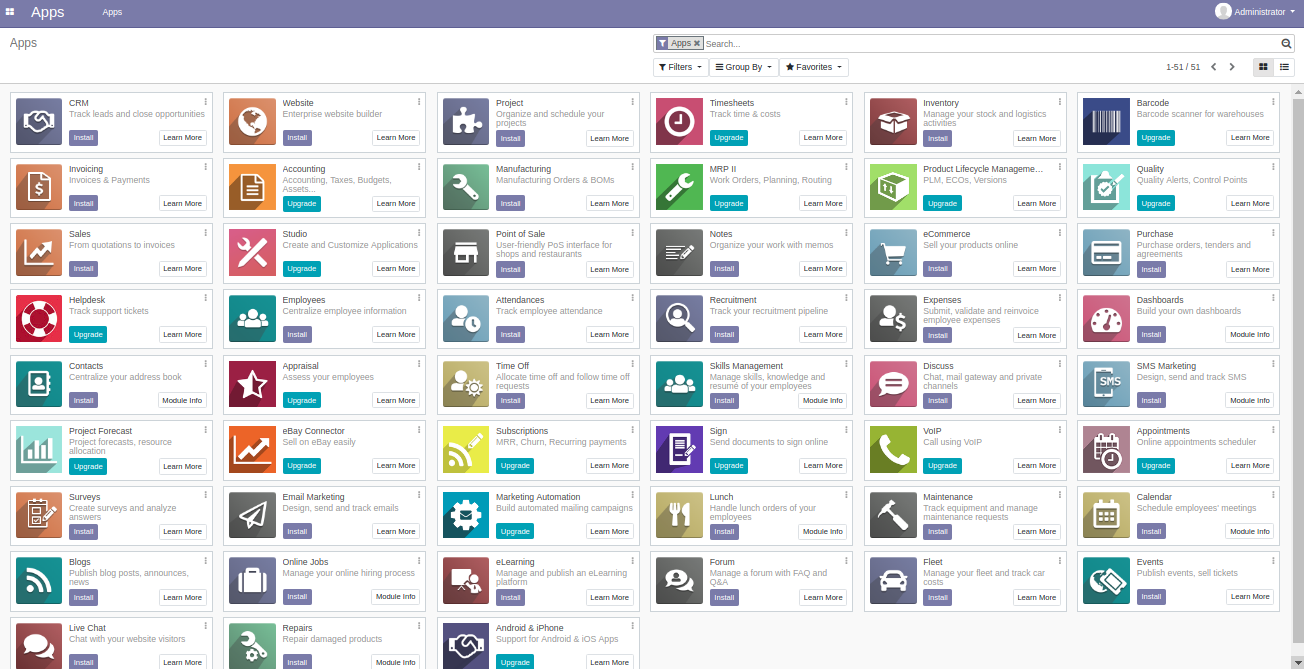Click the Manufacturing wrench icon
1304x669 pixels.
coord(466,187)
